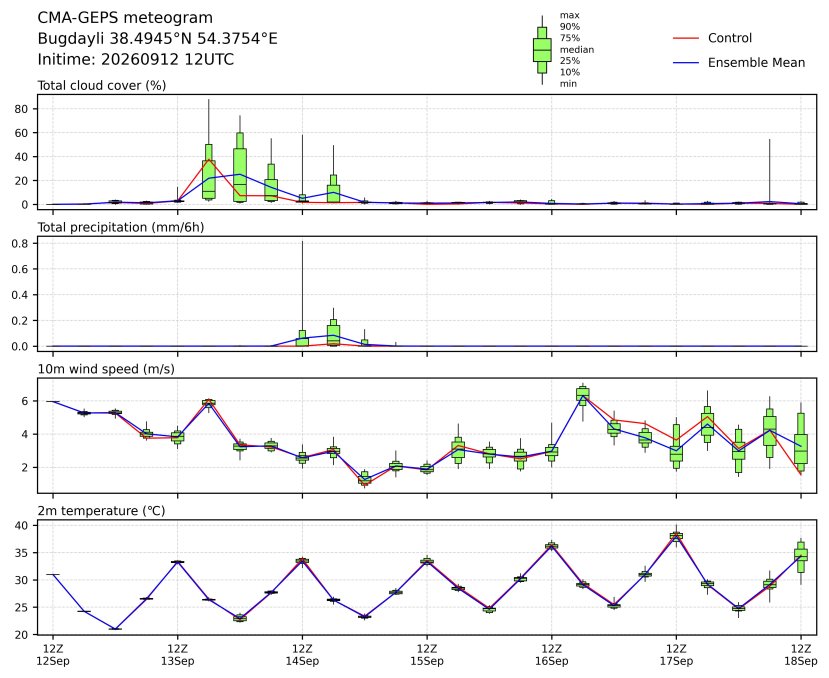This screenshot has width=829, height=678.
Task: Click the 10m wind speed panel title
Action: (x=106, y=369)
